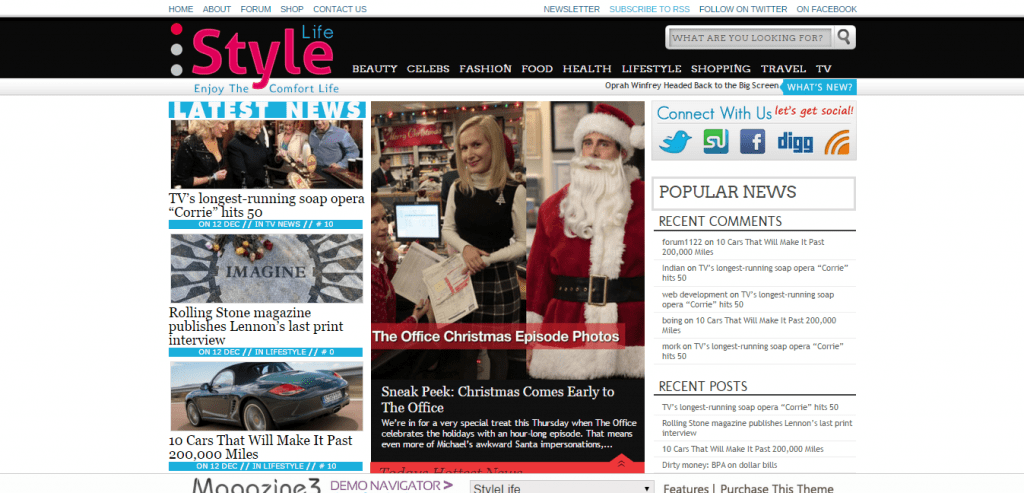Image resolution: width=1024 pixels, height=493 pixels.
Task: Click the Magazine3 logo
Action: pos(258,485)
